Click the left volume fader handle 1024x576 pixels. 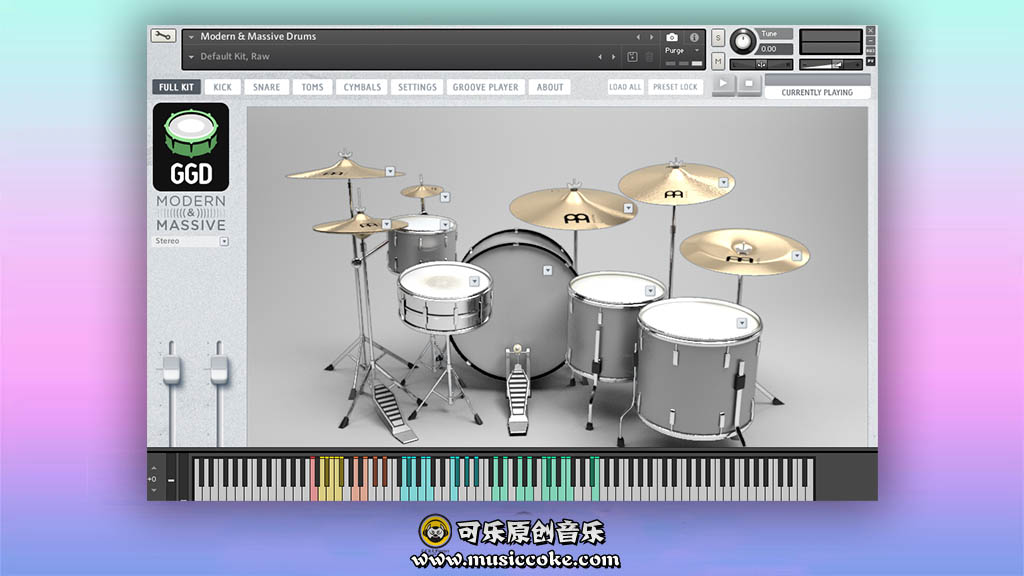(170, 370)
